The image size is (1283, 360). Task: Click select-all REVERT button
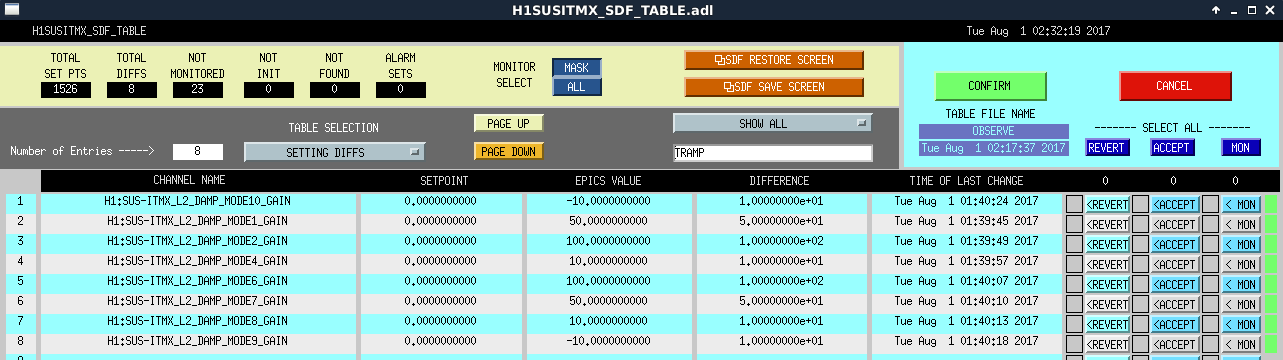click(1107, 148)
